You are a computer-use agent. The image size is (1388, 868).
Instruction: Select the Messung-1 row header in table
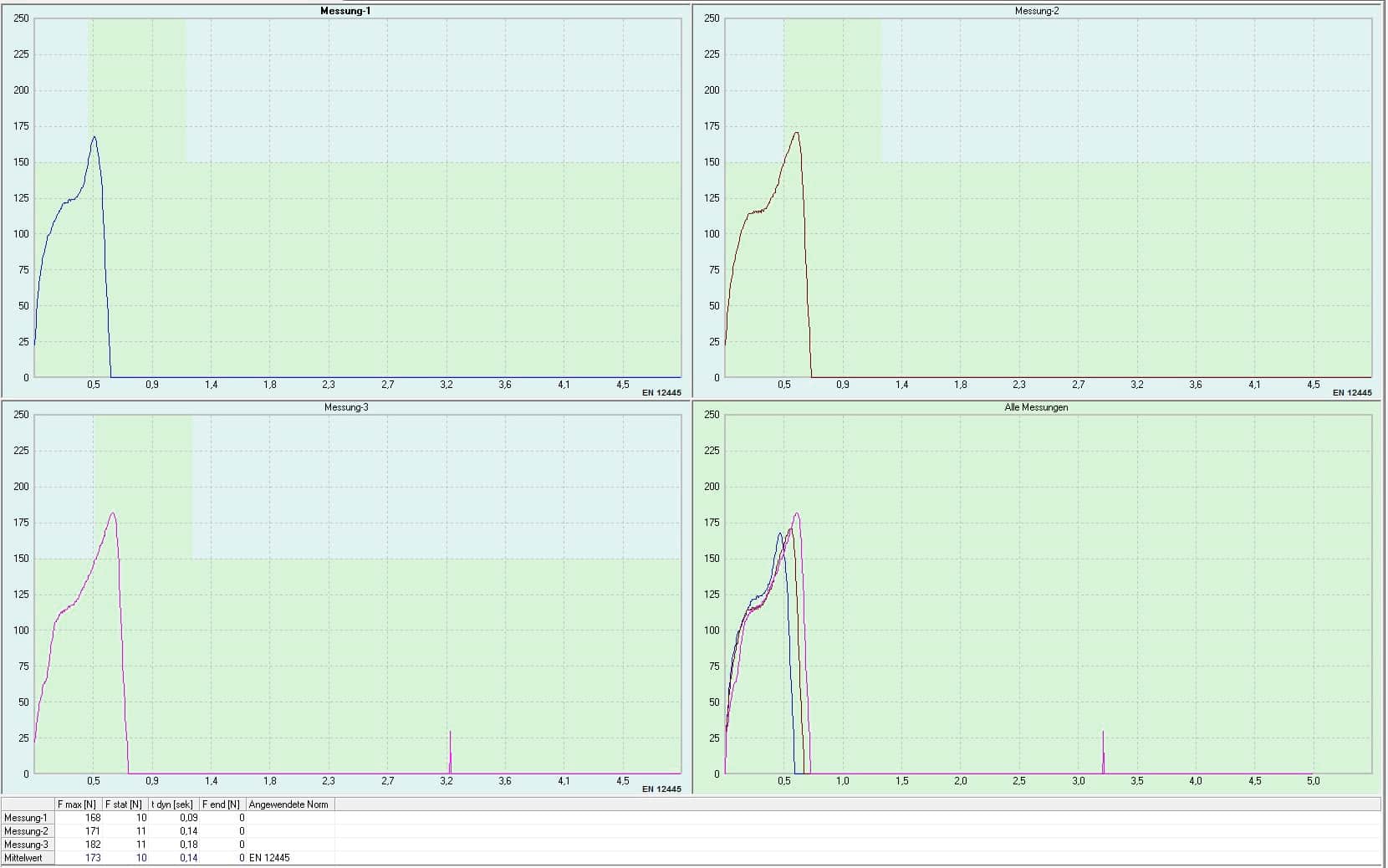coord(27,818)
